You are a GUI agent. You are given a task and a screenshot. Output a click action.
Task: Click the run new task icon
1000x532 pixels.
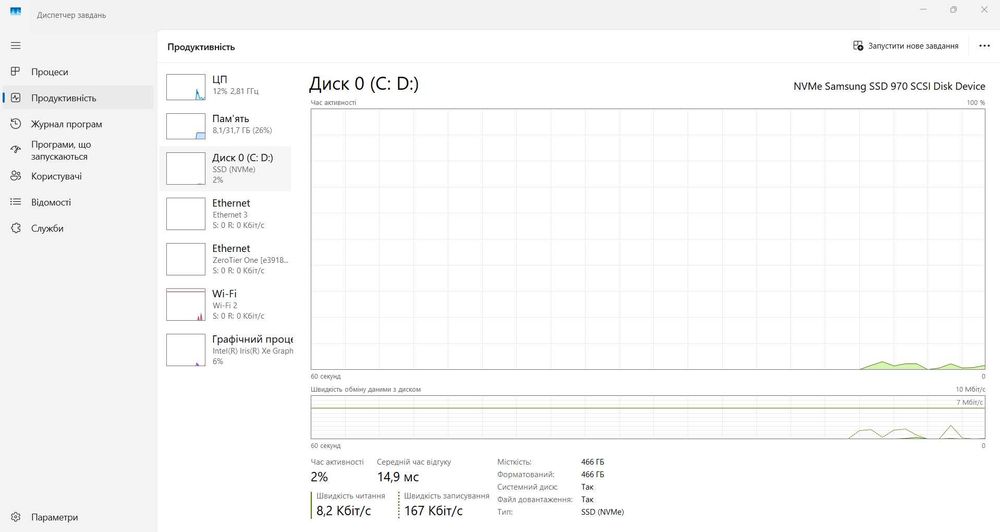[858, 46]
